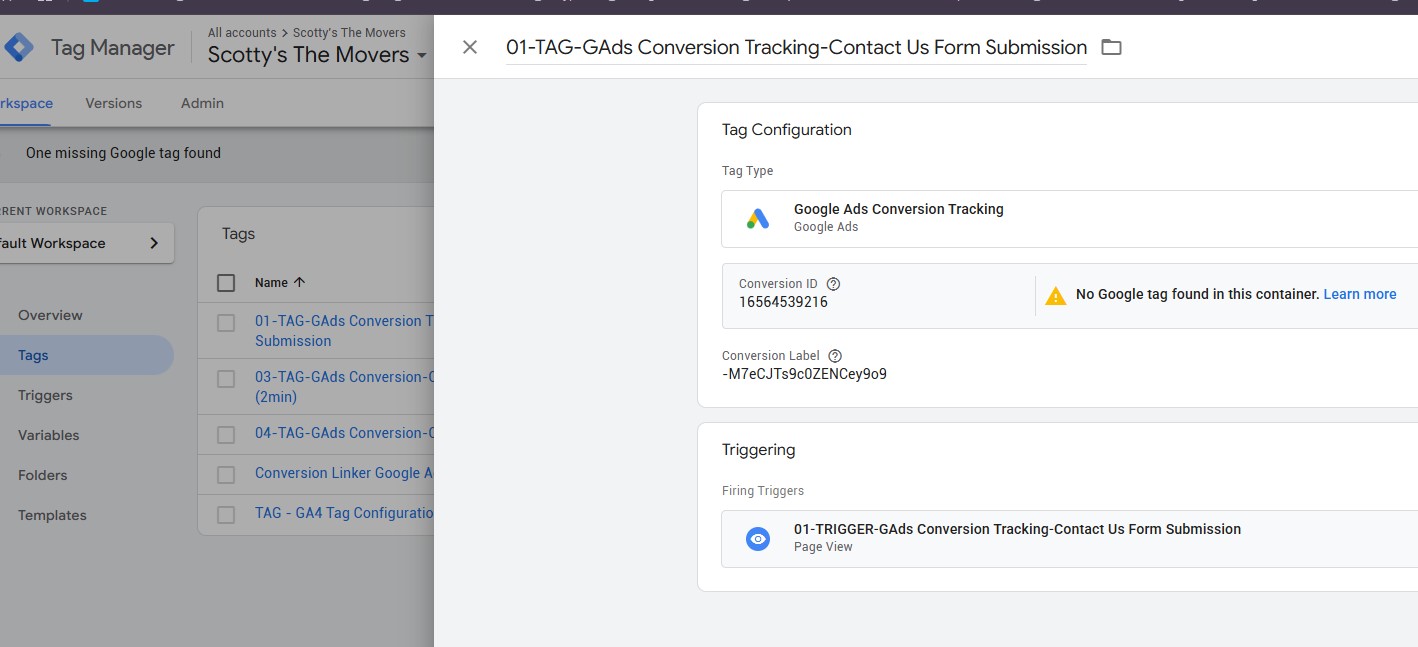Select the Google Ads Conversion Tracking tag type

point(1069,219)
